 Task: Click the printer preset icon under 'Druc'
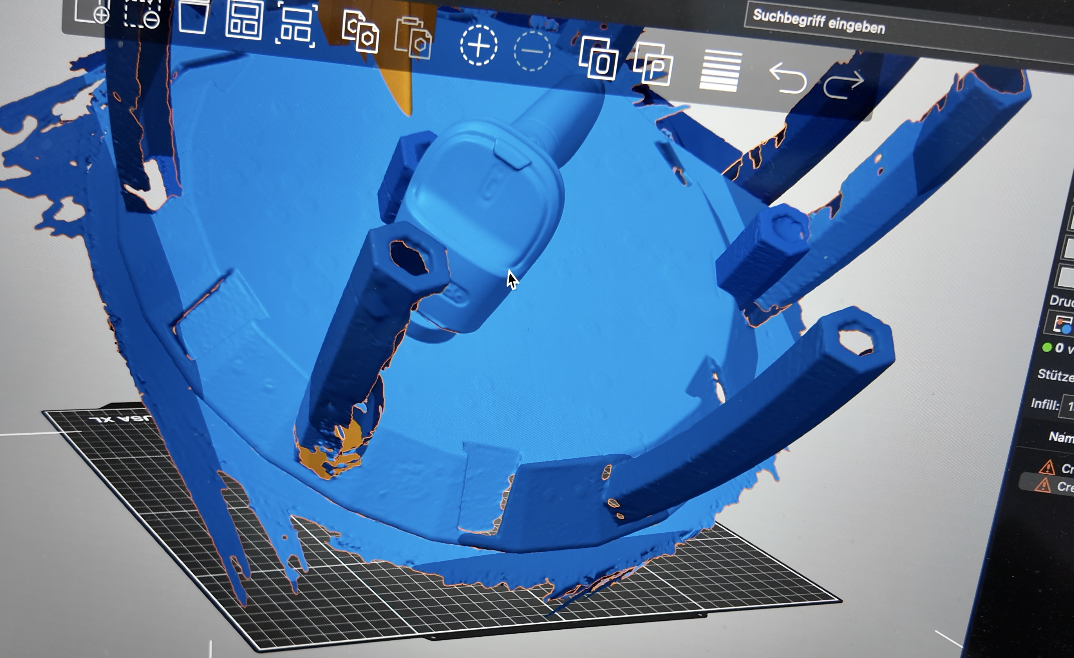[x=1062, y=324]
